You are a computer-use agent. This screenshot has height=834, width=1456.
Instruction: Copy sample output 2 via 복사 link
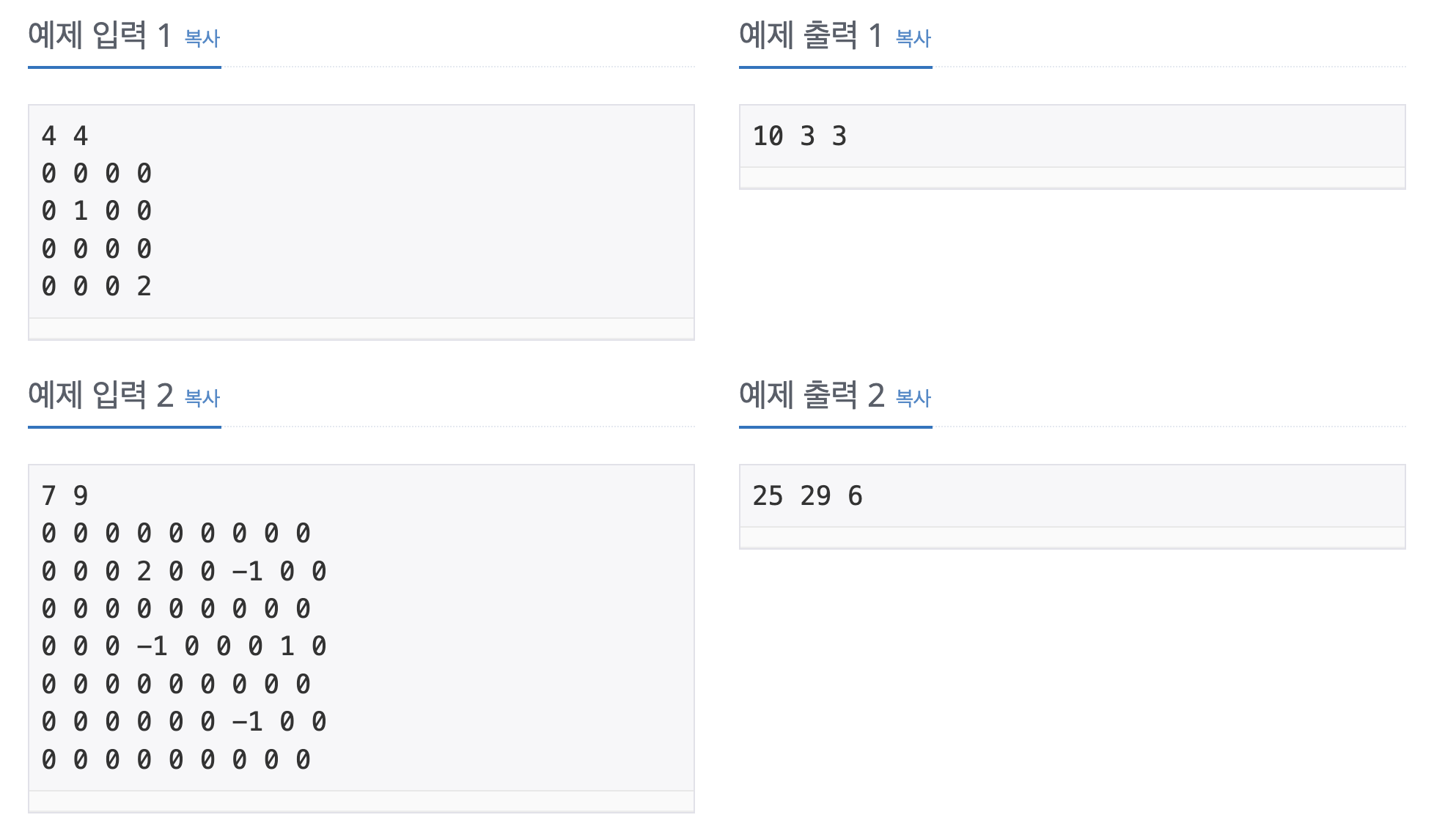tap(913, 398)
